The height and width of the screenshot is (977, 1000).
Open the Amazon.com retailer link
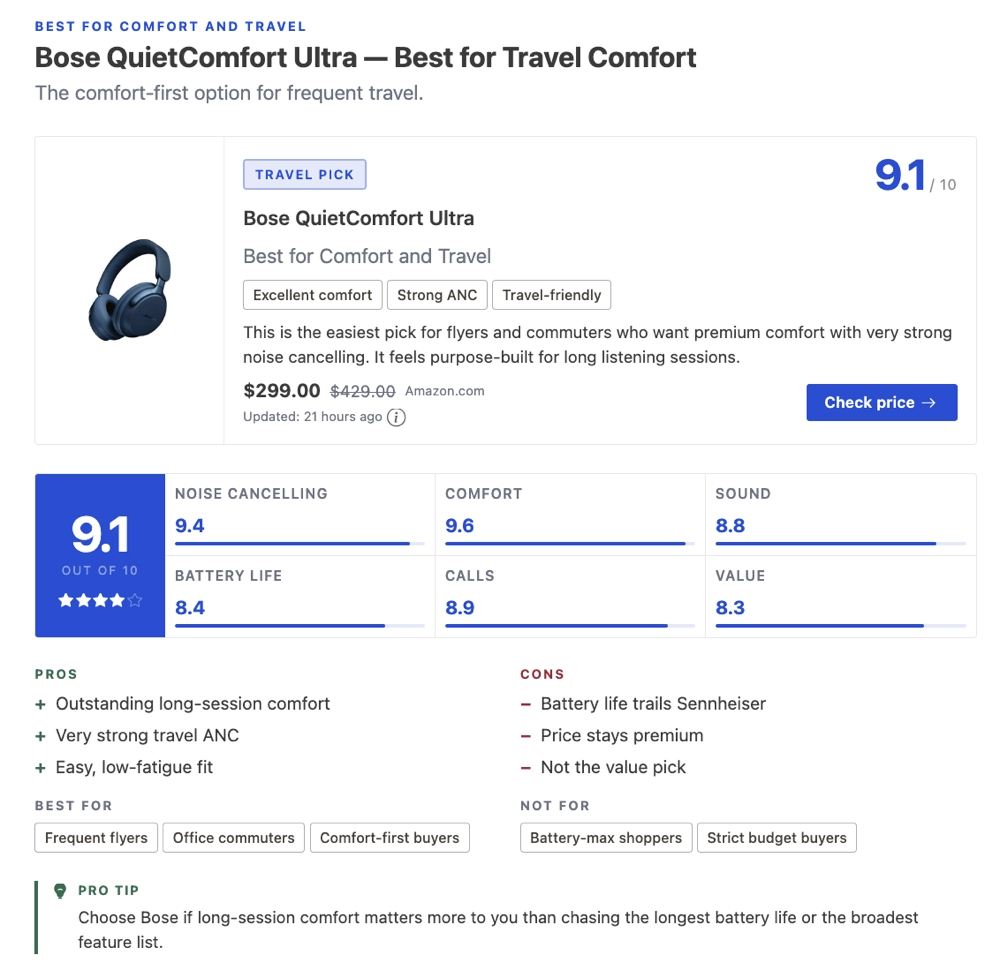pos(445,391)
